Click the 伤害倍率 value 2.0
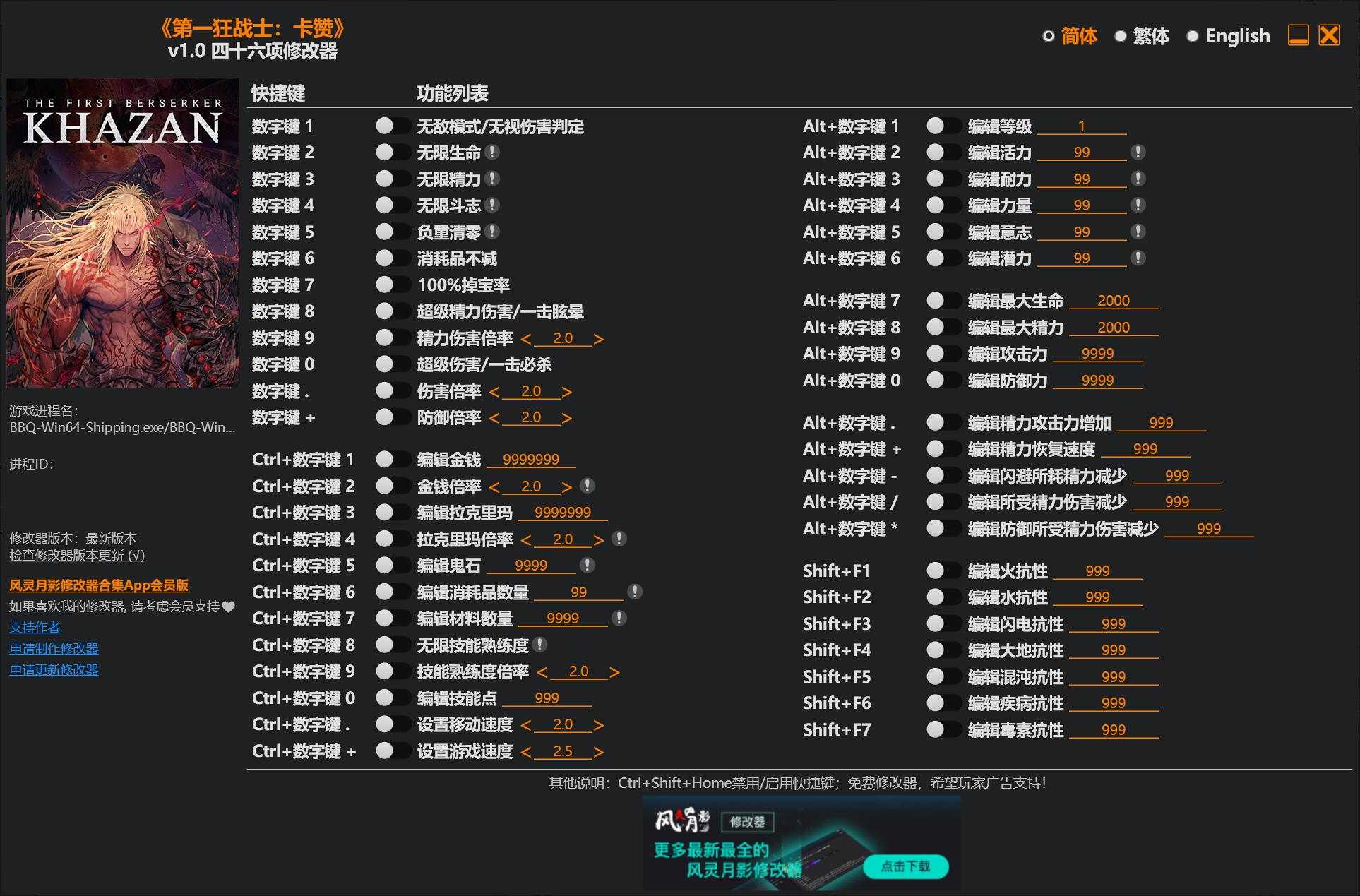Image resolution: width=1360 pixels, height=896 pixels. click(531, 391)
